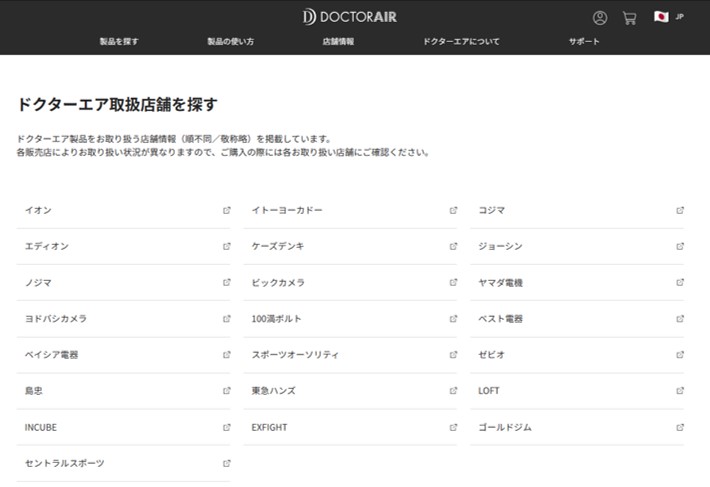The height and width of the screenshot is (487, 710).
Task: Click the external link icon for ベイシア電器
Action: pyautogui.click(x=226, y=355)
